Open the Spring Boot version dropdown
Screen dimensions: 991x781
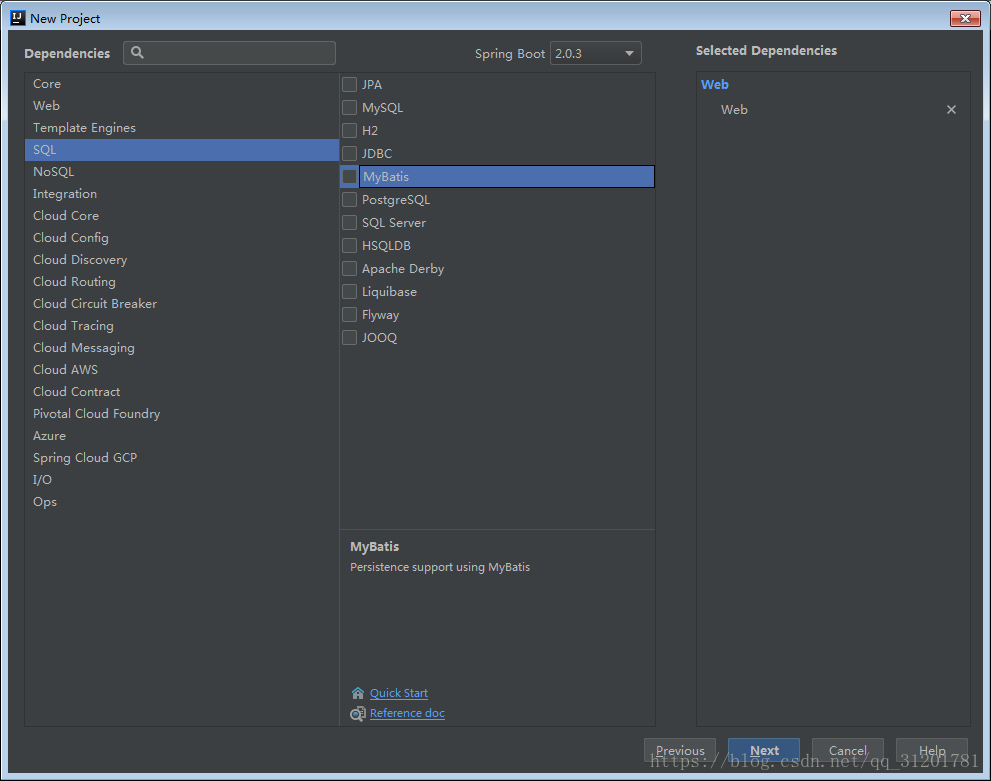[595, 53]
